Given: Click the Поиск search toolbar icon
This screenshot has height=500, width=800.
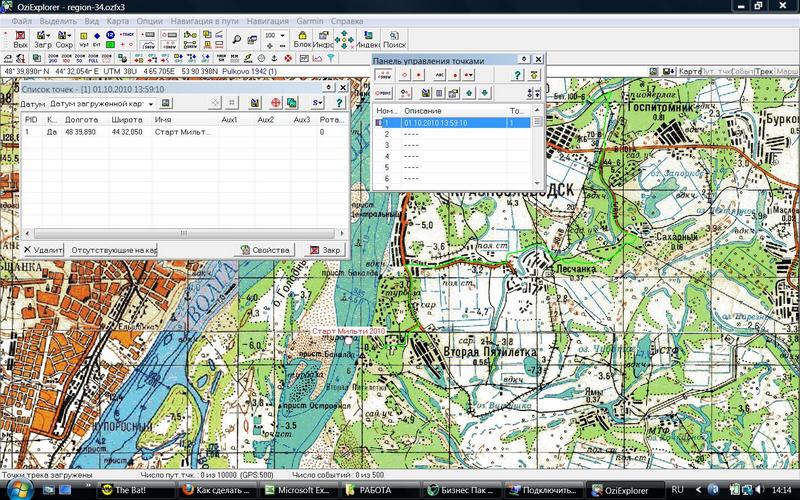Looking at the screenshot, I should coord(394,39).
